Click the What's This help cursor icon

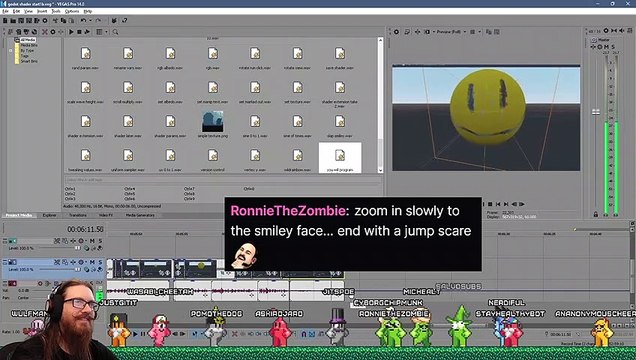pyautogui.click(x=125, y=21)
